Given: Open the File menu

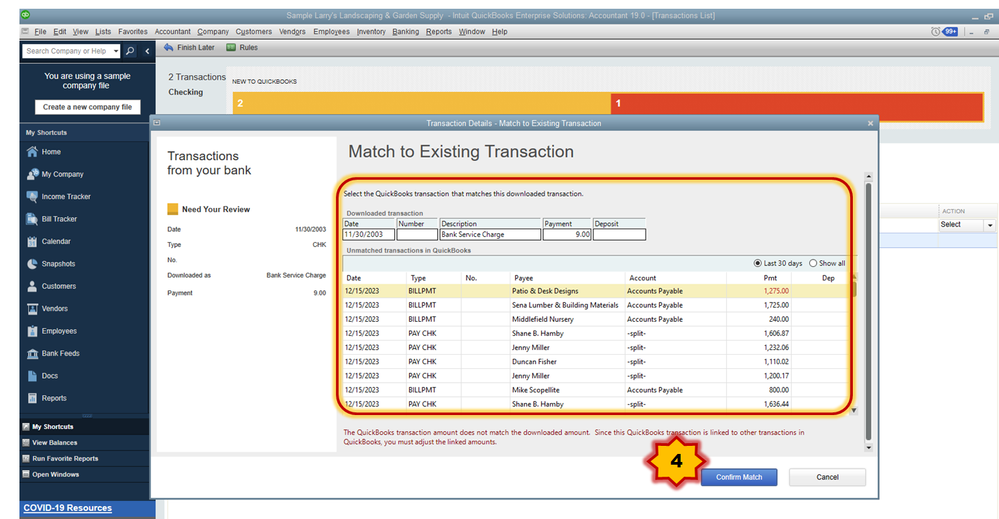Looking at the screenshot, I should pos(40,31).
